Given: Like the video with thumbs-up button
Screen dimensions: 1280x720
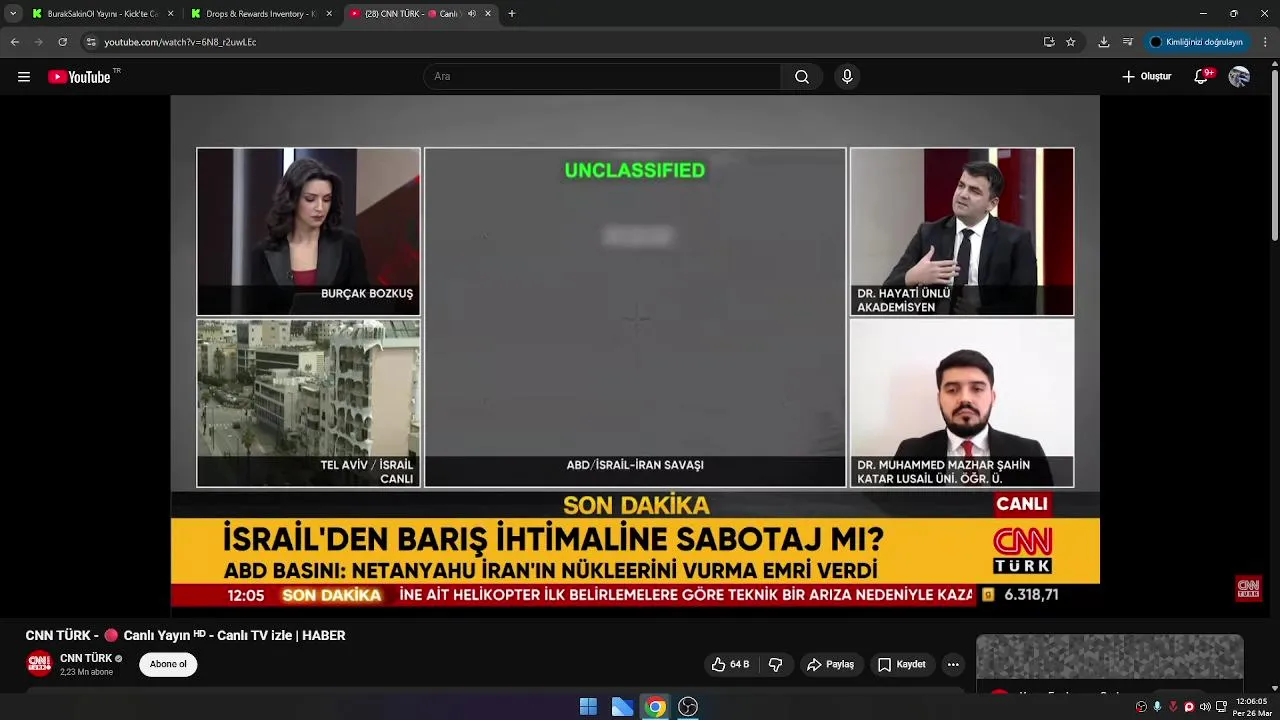Looking at the screenshot, I should (x=731, y=664).
